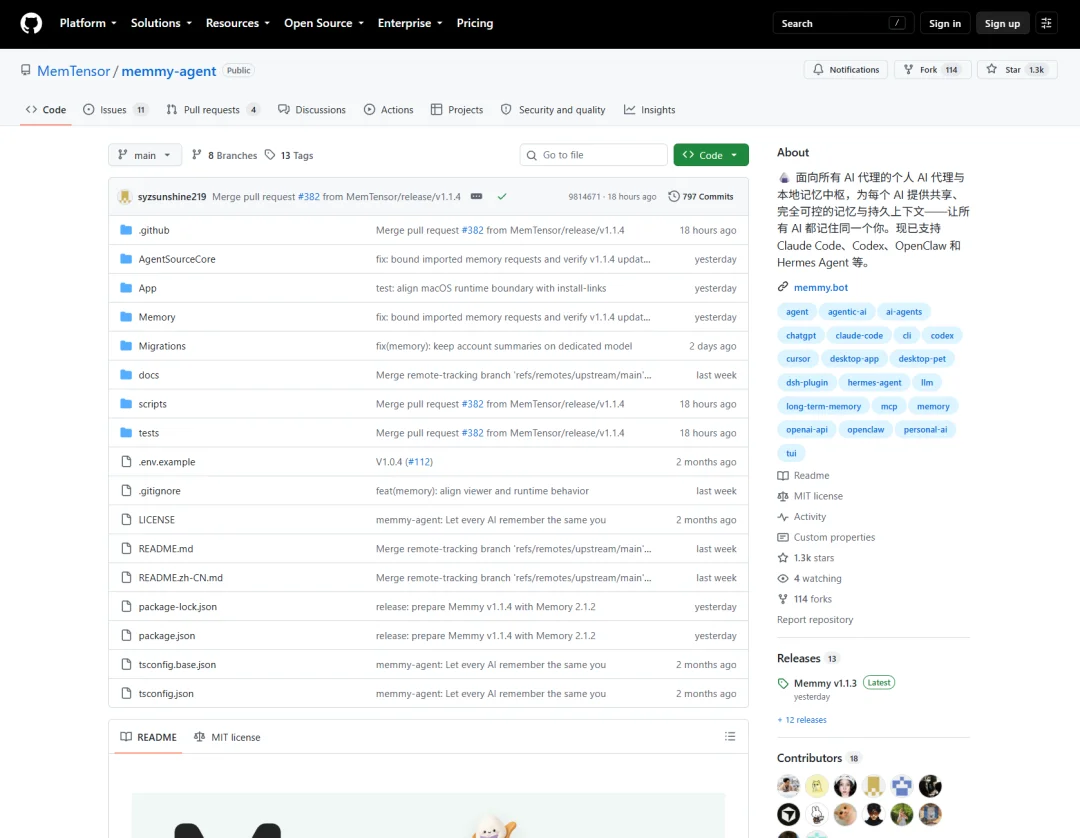Click the Go to file input
This screenshot has width=1080, height=838.
pos(594,155)
